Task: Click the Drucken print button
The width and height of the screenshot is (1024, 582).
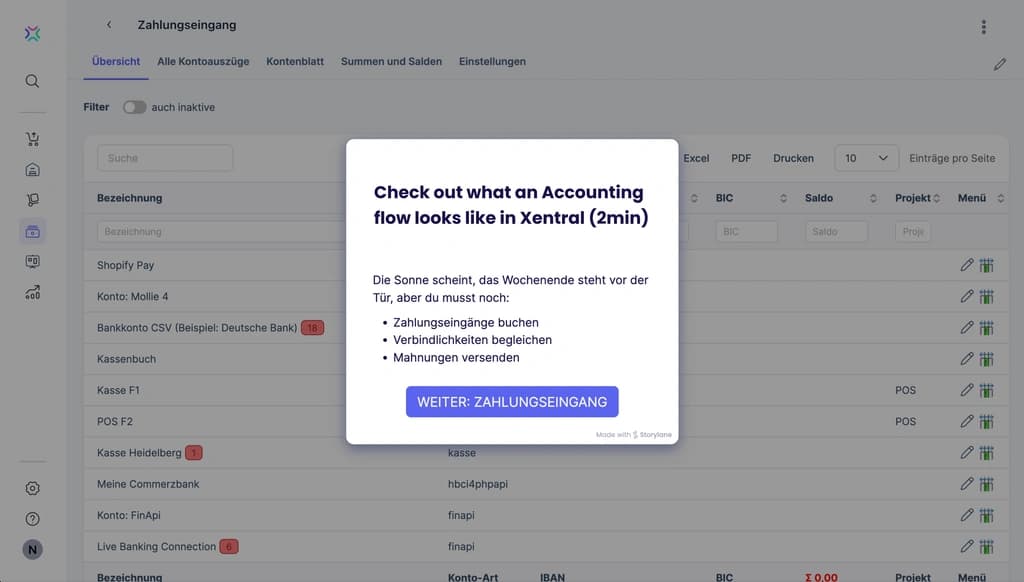Action: click(x=793, y=158)
